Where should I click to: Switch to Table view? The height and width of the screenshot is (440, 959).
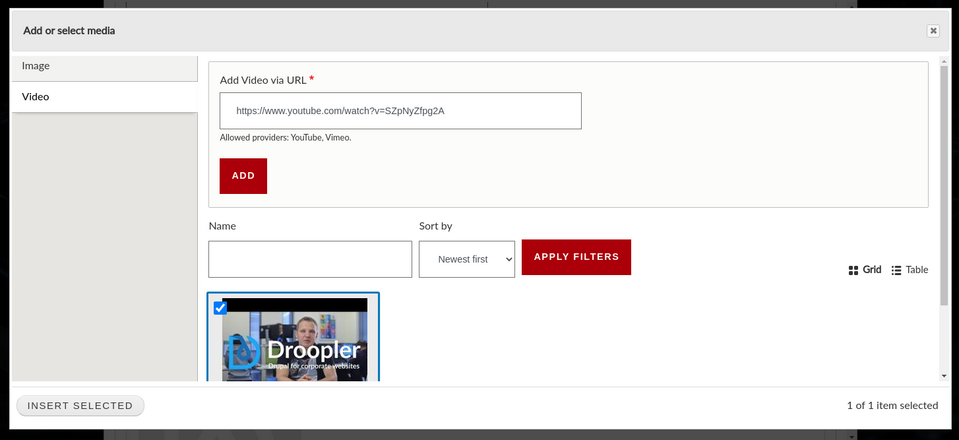click(909, 270)
